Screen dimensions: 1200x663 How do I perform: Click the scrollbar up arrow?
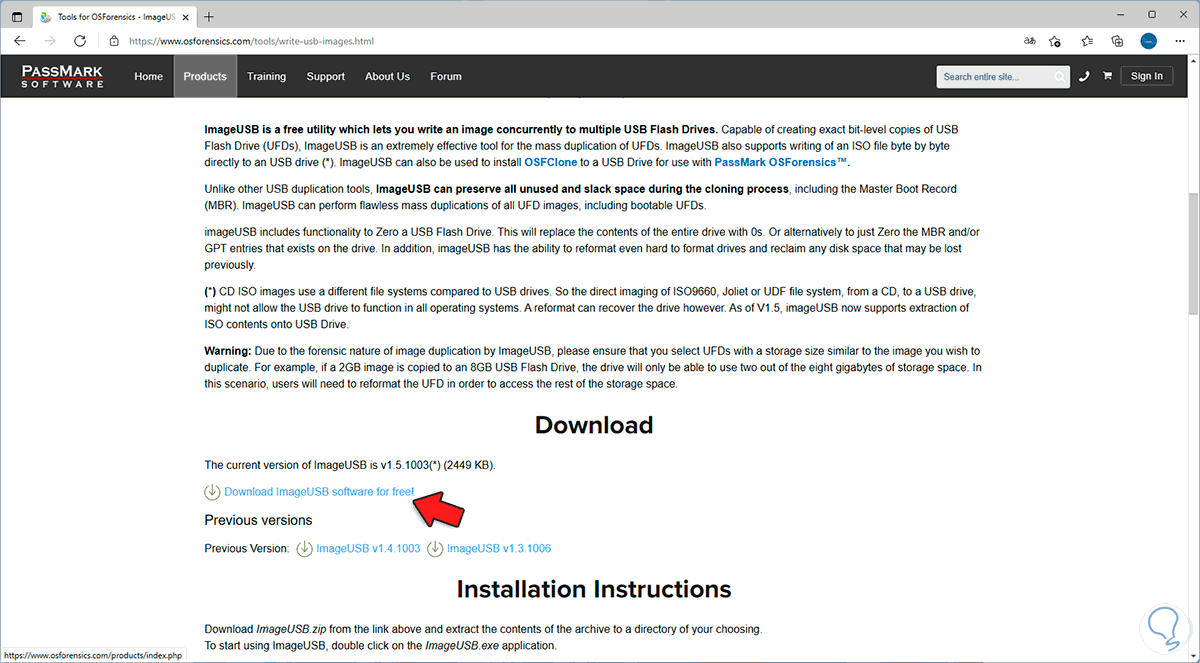click(1192, 62)
